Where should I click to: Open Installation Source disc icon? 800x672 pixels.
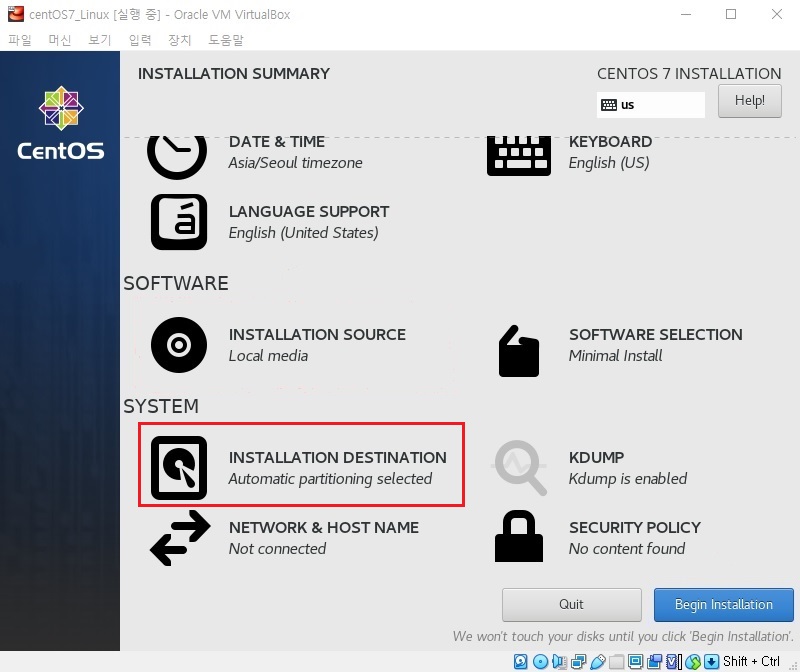pos(179,345)
